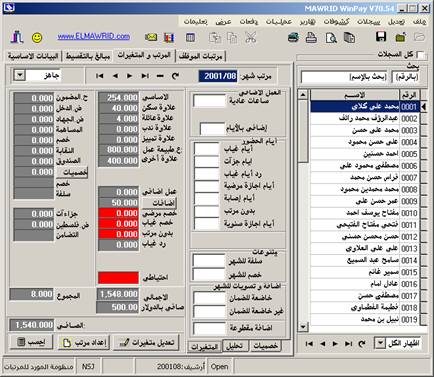This screenshot has width=434, height=377.
Task: Go to previous employee in list navigator
Action: (x=322, y=343)
